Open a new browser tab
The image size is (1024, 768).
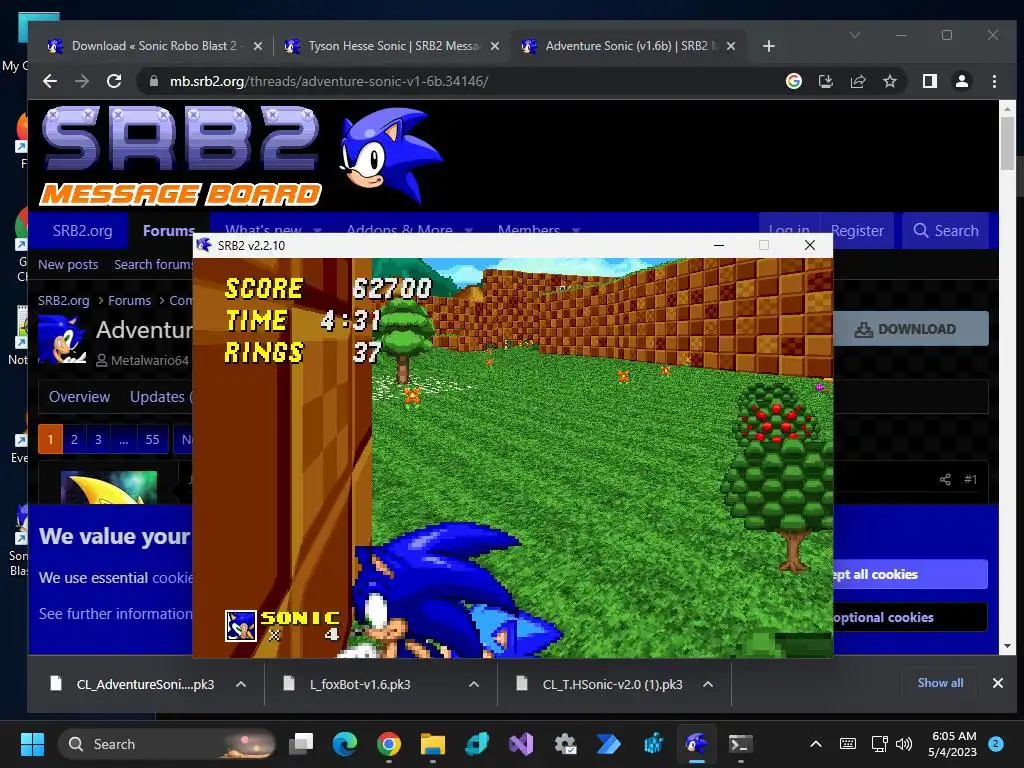769,46
